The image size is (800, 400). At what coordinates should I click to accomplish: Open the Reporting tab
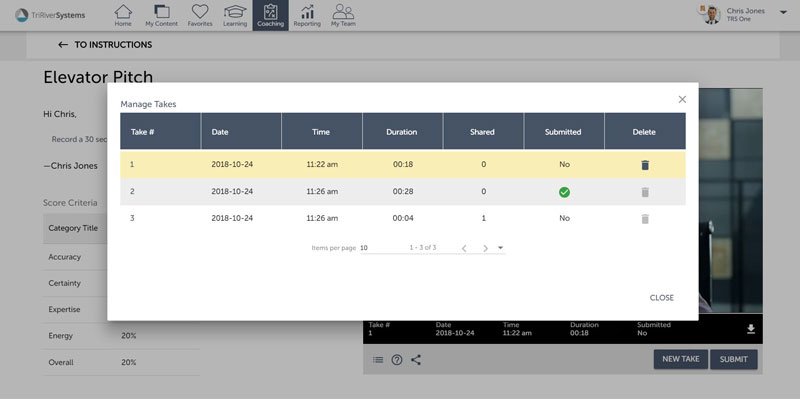tap(307, 15)
